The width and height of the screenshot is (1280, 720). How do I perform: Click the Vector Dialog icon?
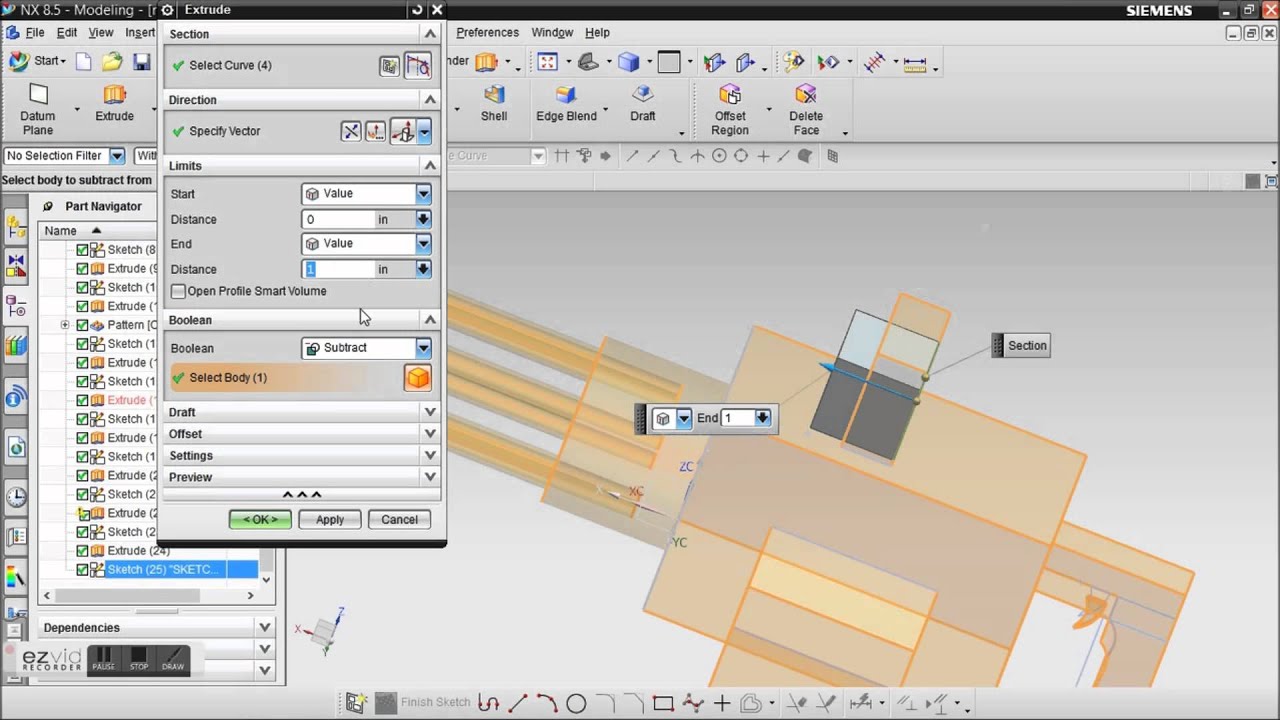375,131
